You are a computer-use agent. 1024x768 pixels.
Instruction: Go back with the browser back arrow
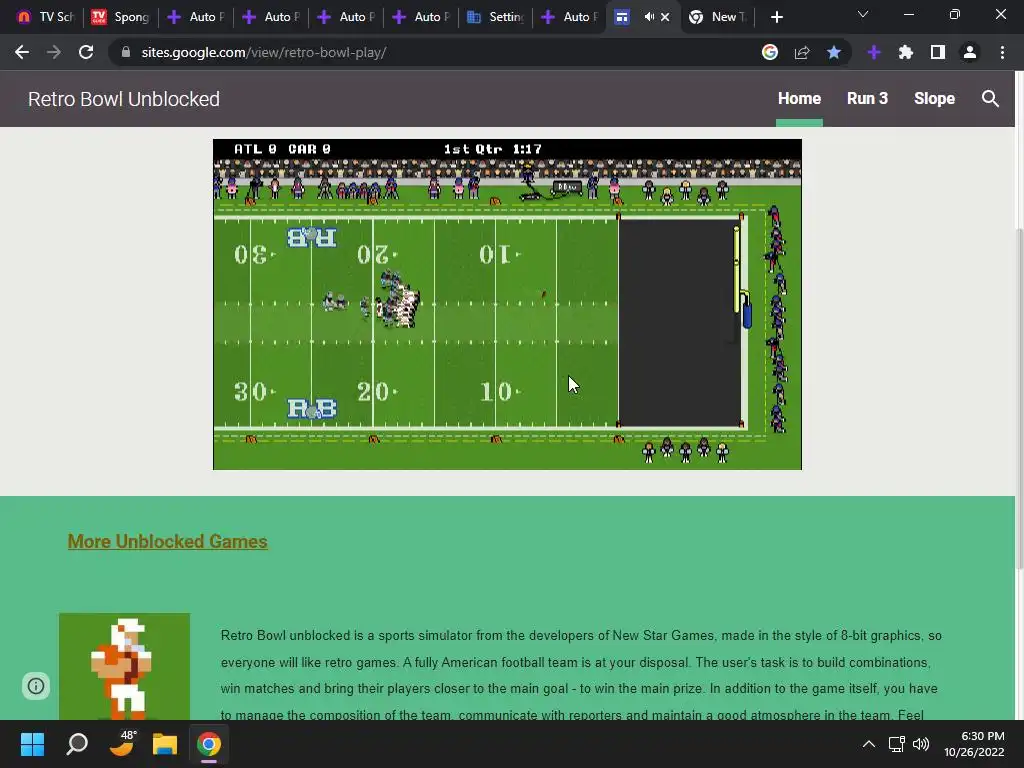click(x=22, y=52)
